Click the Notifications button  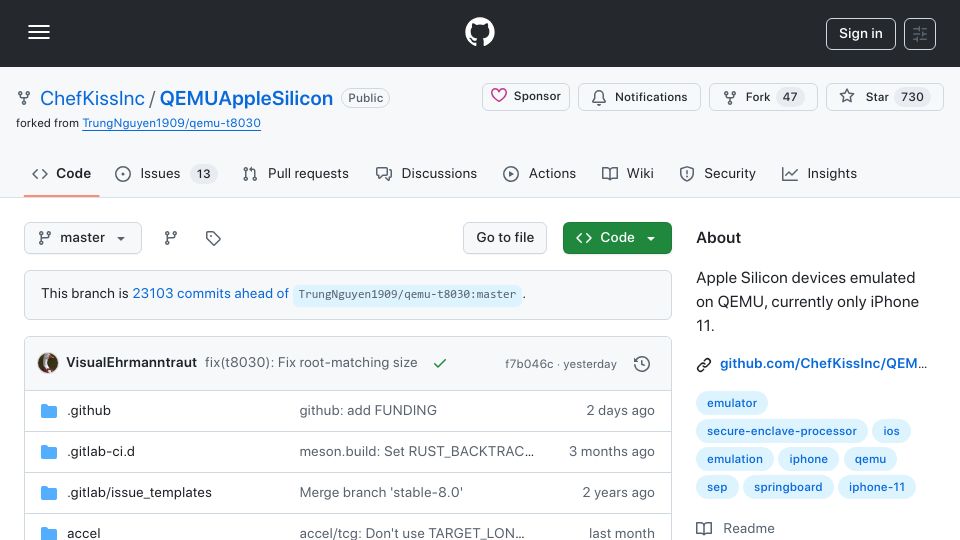pos(639,97)
